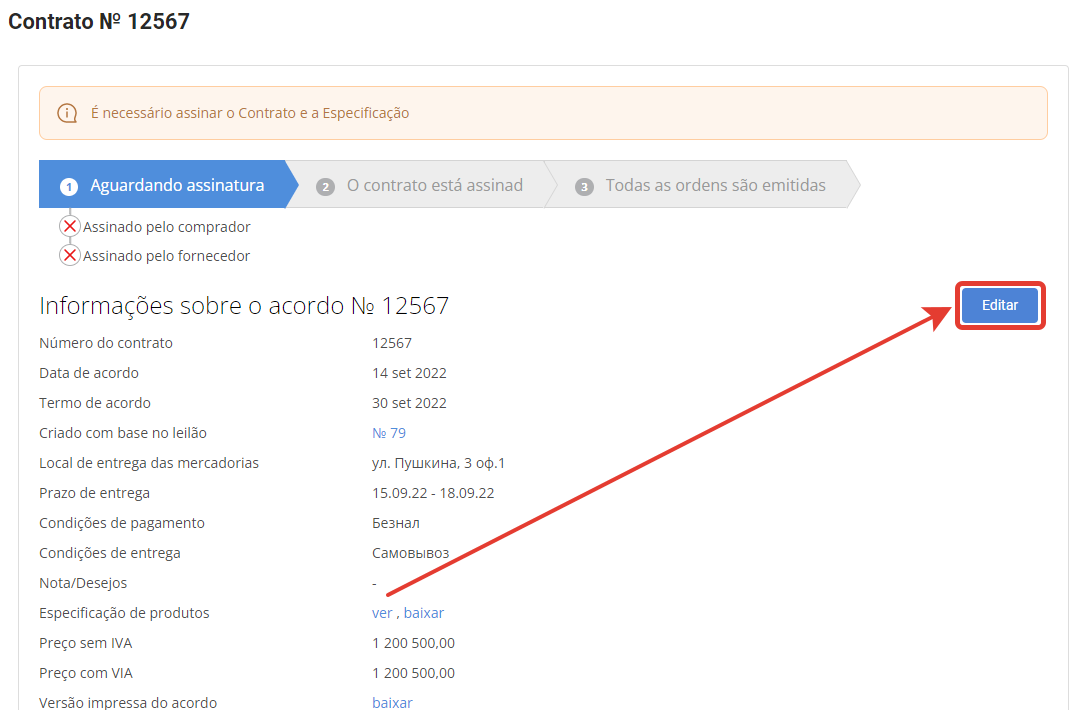Click baixar link for Especificação de produtos

(424, 613)
